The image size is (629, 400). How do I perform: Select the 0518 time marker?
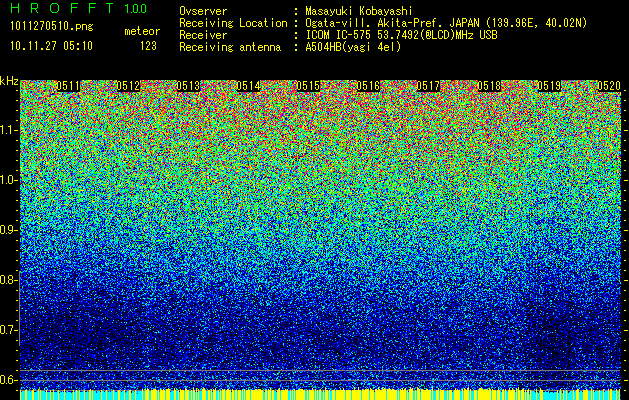489,86
